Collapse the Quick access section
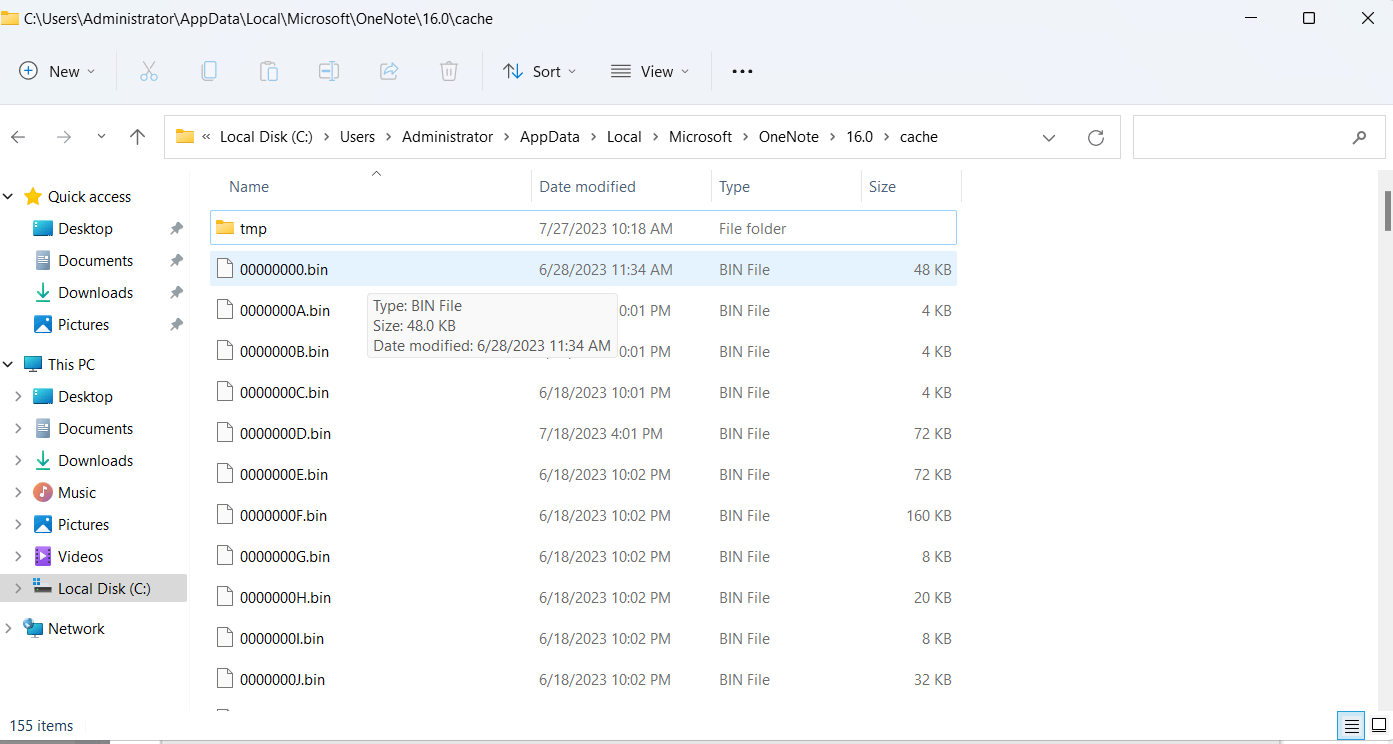Screen dimensions: 1393x744 point(8,197)
